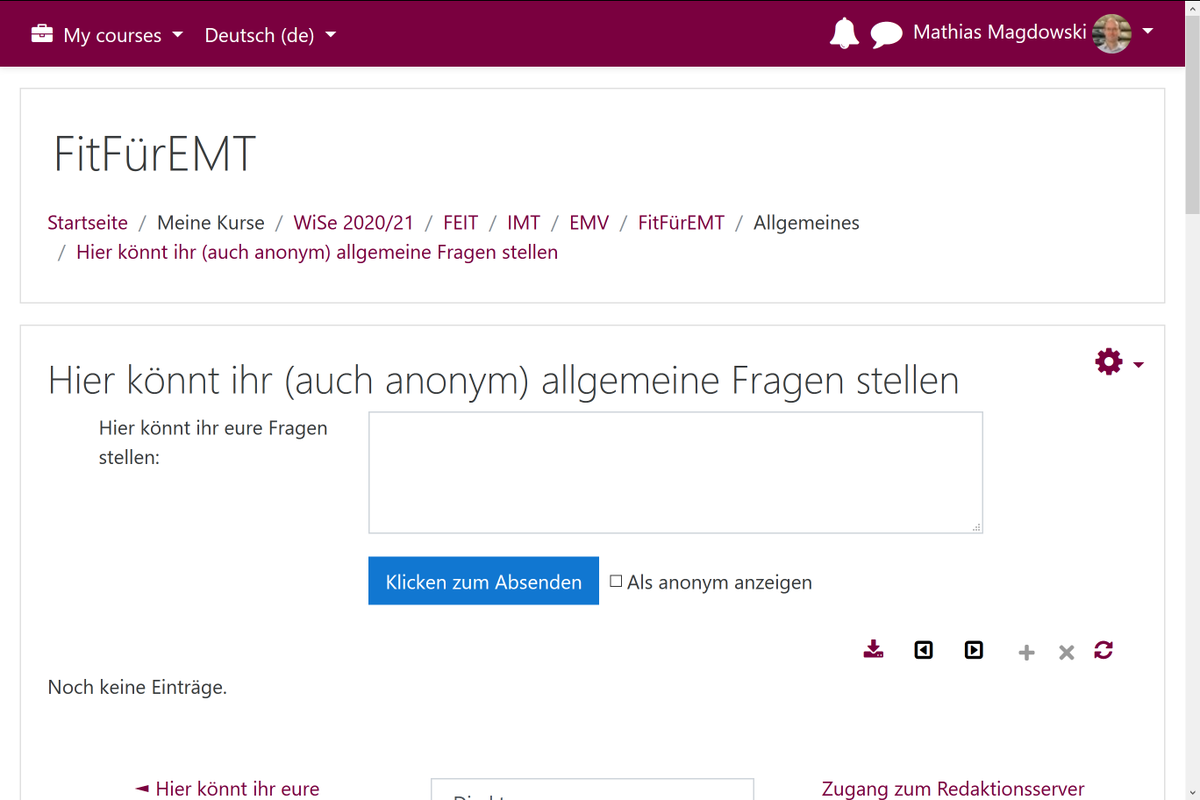This screenshot has height=800, width=1200.
Task: Click the refresh entries icon
Action: coord(1103,650)
